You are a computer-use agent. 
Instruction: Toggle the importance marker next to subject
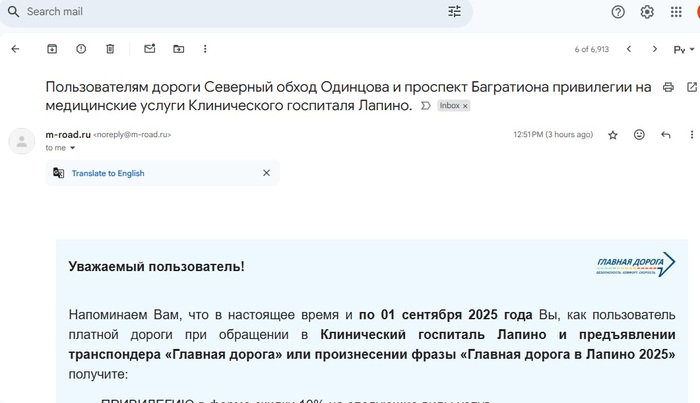coord(425,106)
